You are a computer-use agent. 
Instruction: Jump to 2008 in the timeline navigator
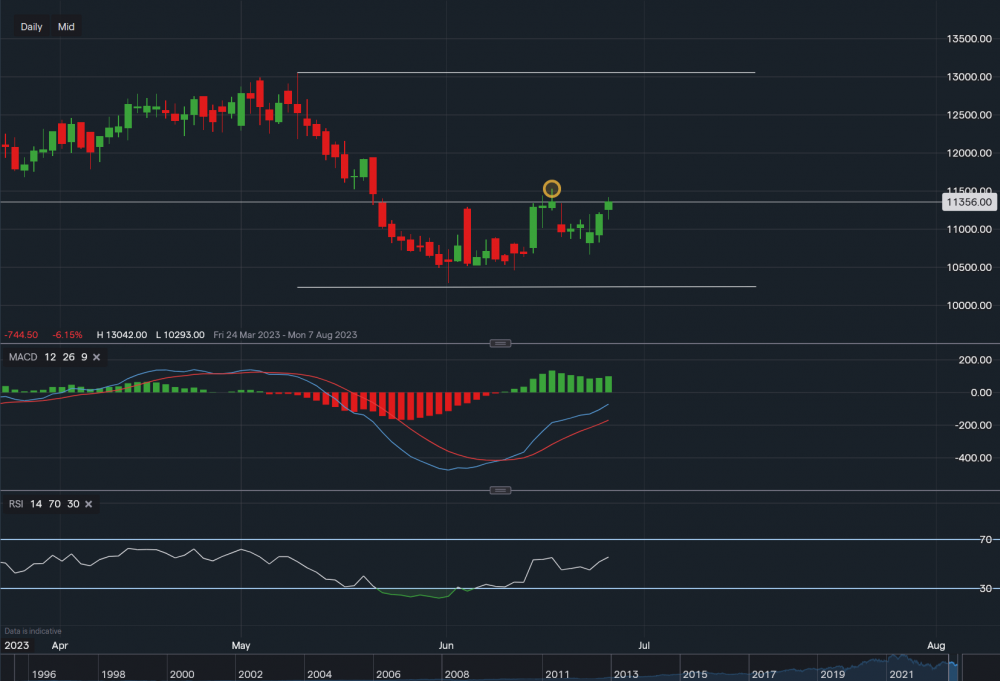pos(457,673)
